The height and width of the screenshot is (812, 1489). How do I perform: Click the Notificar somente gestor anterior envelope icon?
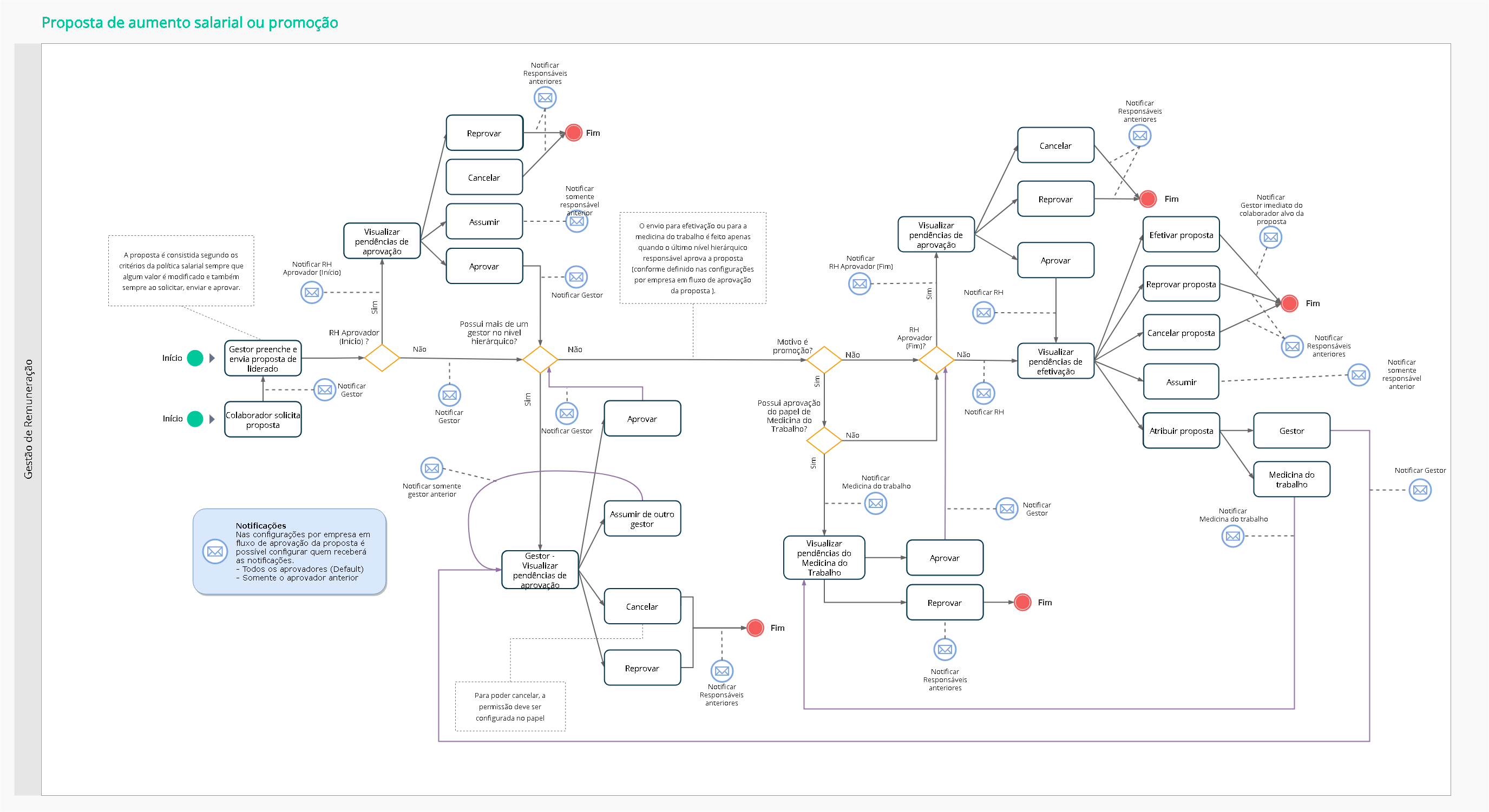[431, 468]
